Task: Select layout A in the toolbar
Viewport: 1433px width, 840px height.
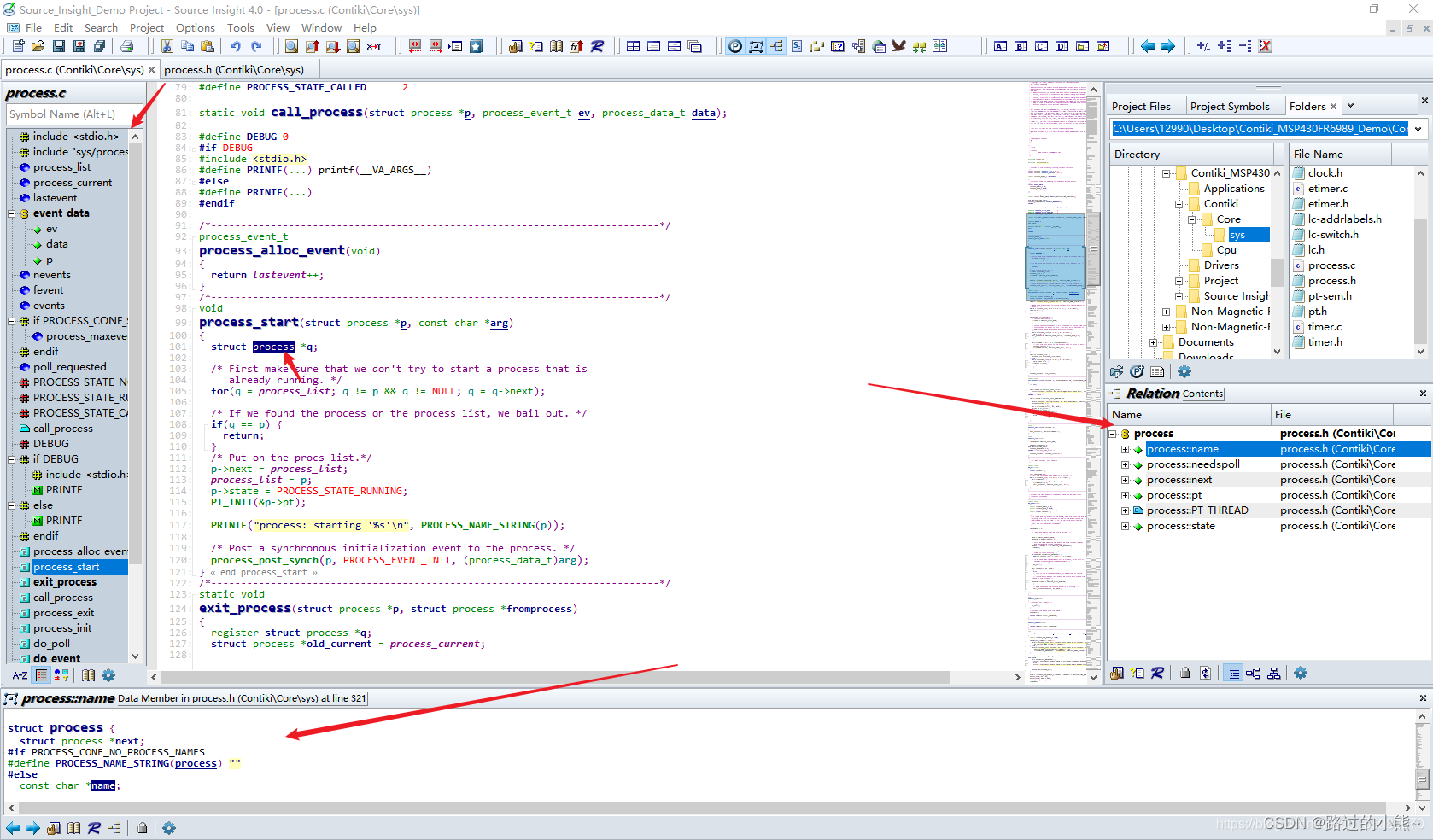Action: point(1000,46)
